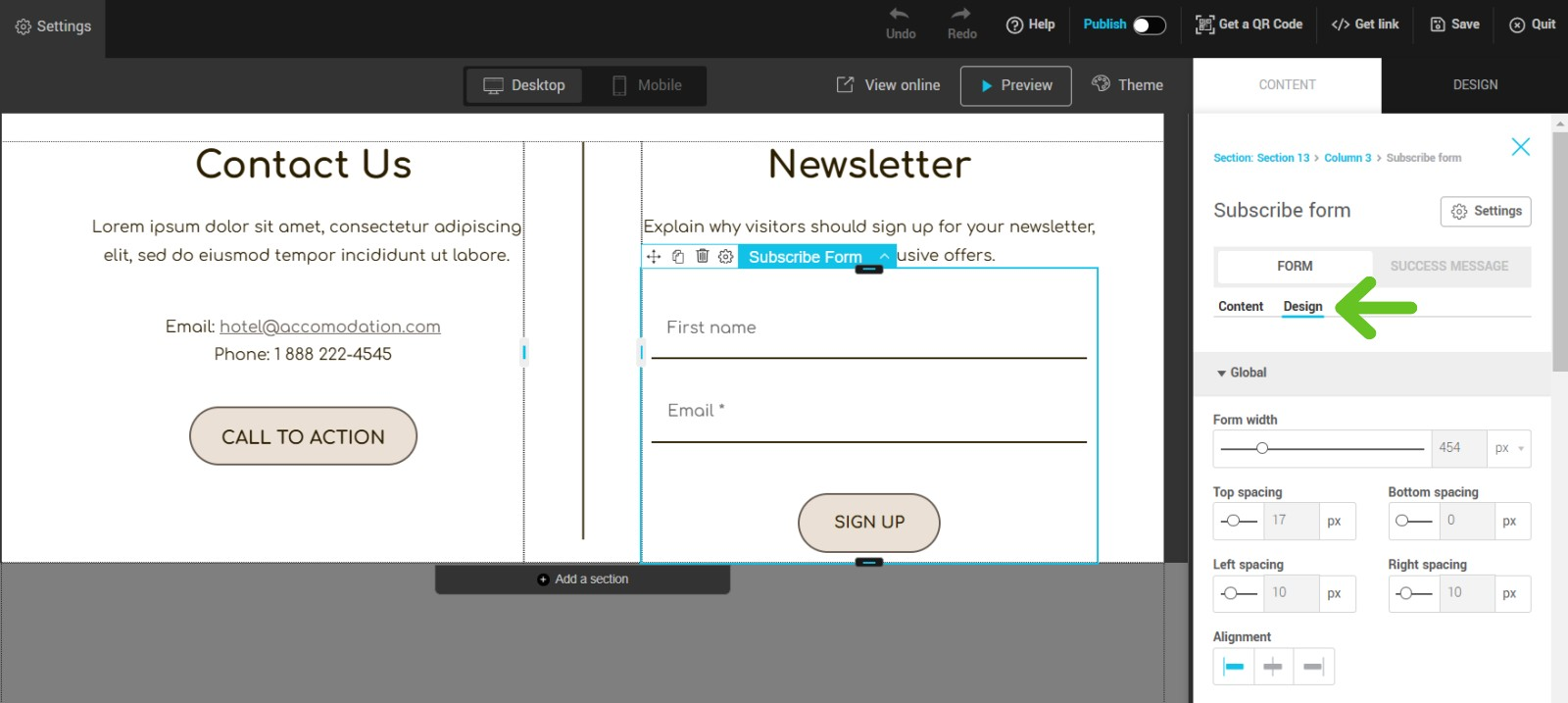
Task: Open the hotel@accomodation.com email link
Action: click(x=330, y=326)
